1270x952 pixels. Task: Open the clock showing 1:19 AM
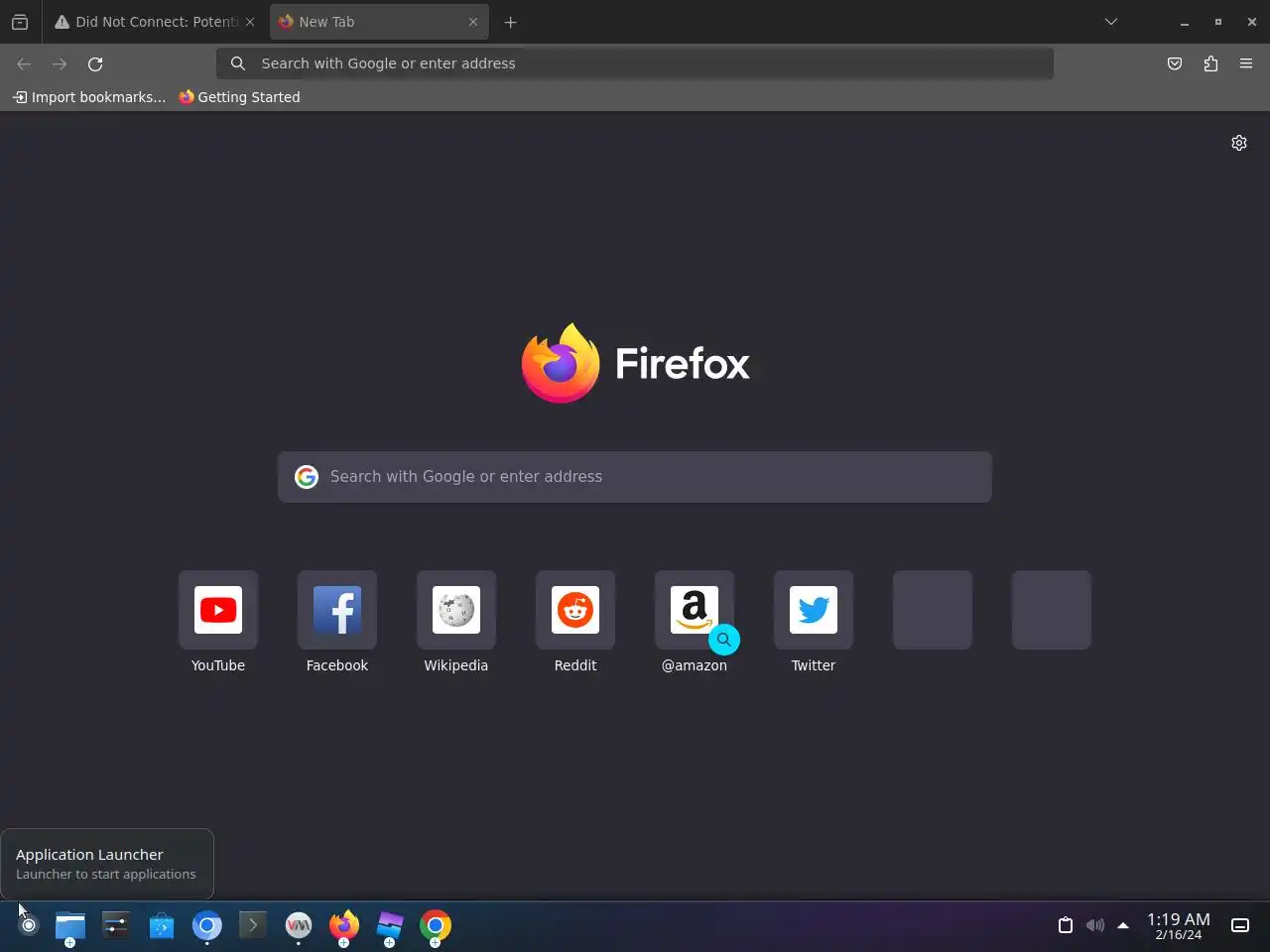(1179, 926)
